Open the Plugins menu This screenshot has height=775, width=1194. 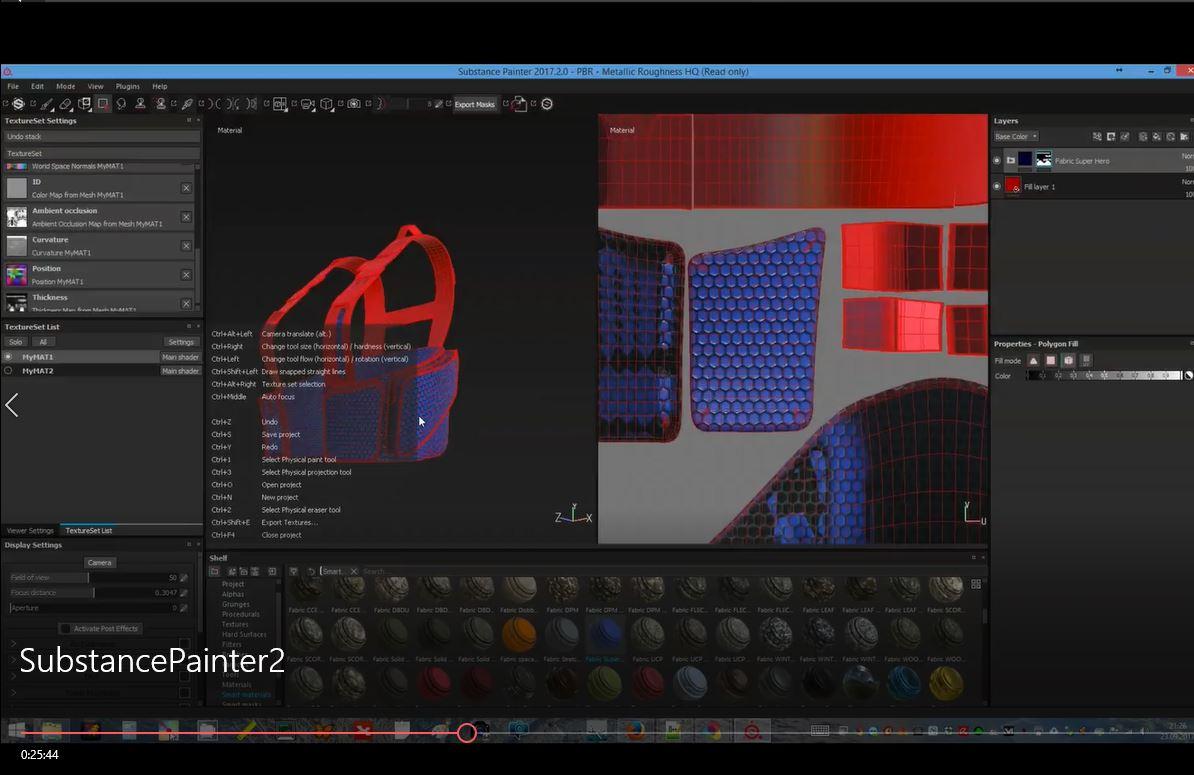click(x=127, y=87)
